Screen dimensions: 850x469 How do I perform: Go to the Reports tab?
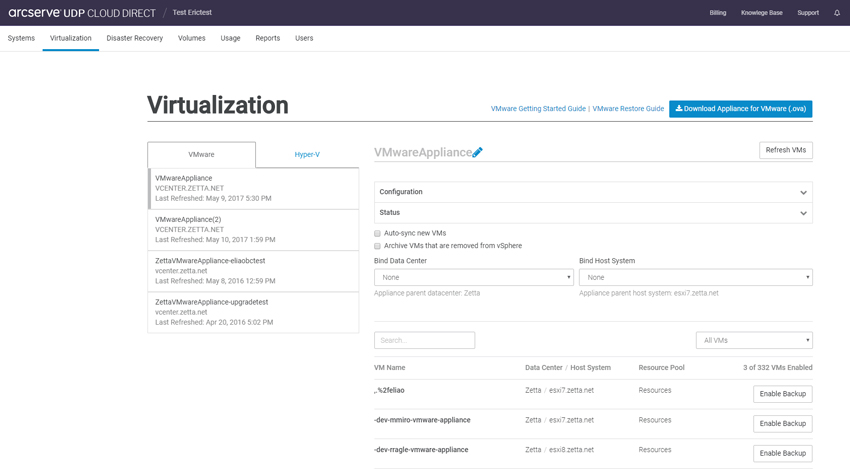click(x=268, y=38)
